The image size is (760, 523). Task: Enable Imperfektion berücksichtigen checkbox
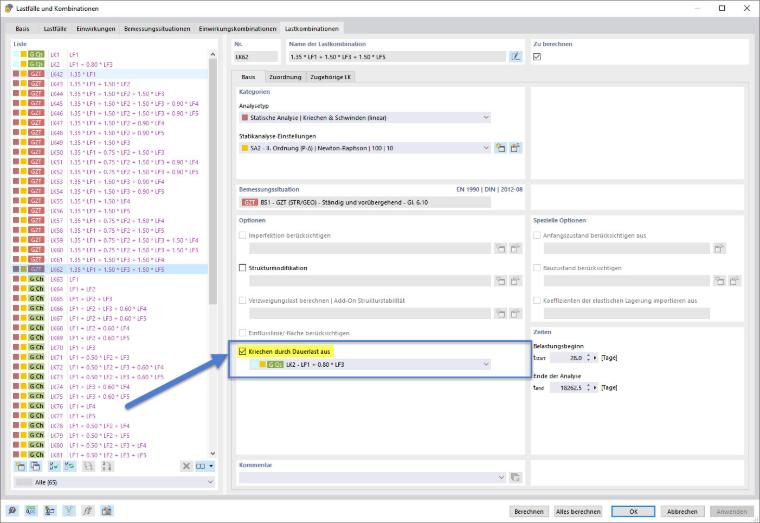coord(242,236)
